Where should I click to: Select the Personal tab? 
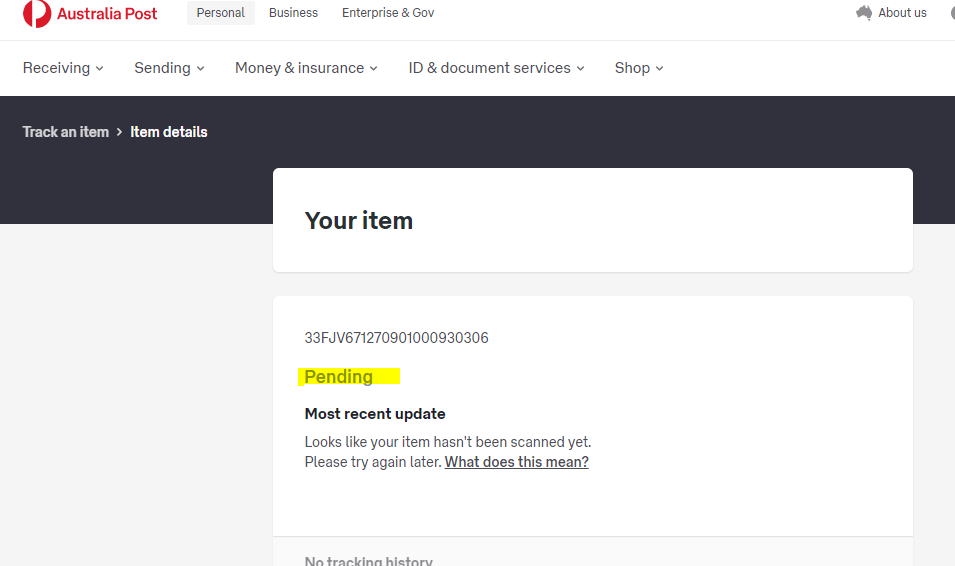pyautogui.click(x=221, y=13)
